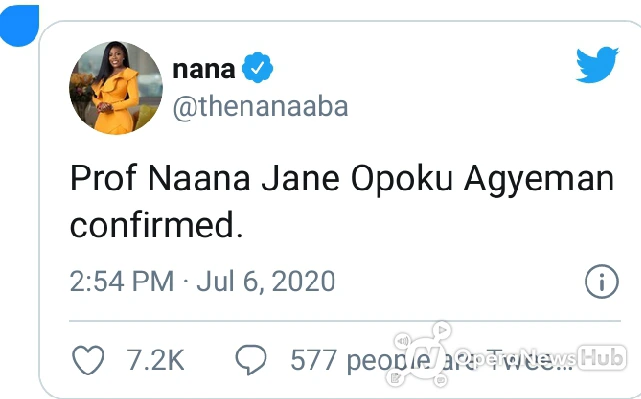This screenshot has width=641, height=399.
Task: Click the blue verified badge
Action: click(x=258, y=67)
